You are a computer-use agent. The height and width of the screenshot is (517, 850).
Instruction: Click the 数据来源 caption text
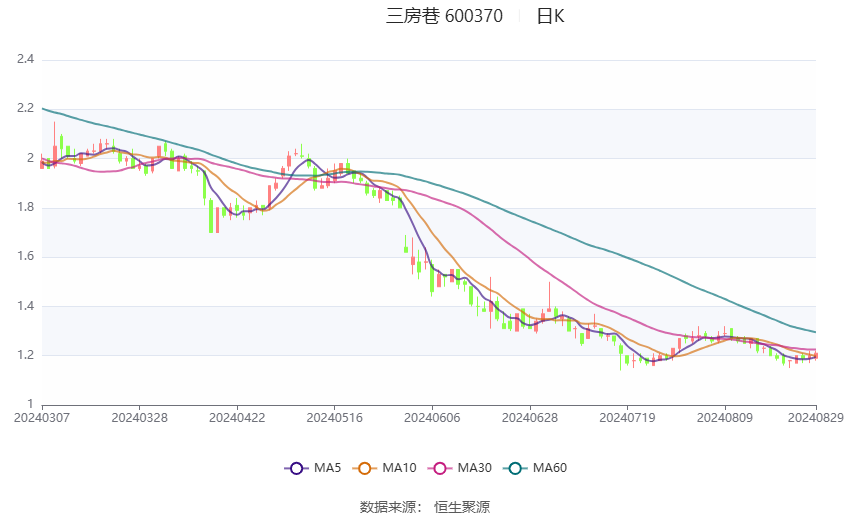click(x=387, y=507)
